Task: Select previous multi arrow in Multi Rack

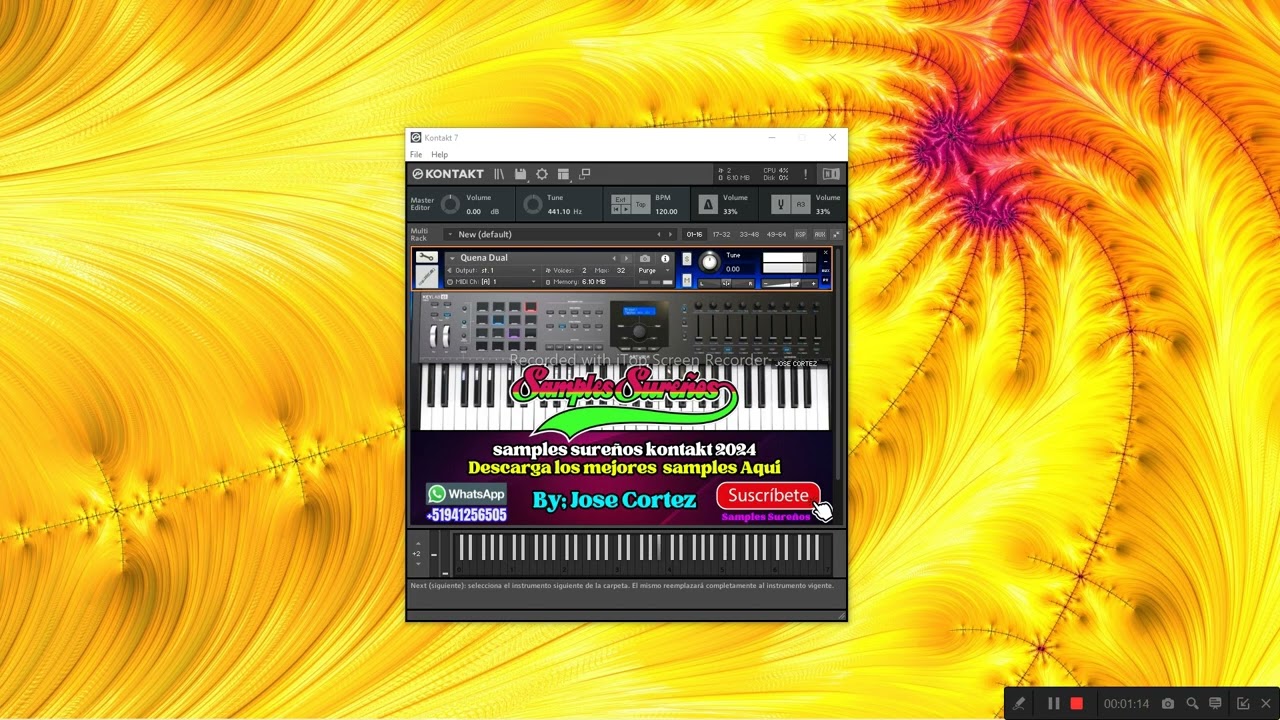Action: coord(658,234)
